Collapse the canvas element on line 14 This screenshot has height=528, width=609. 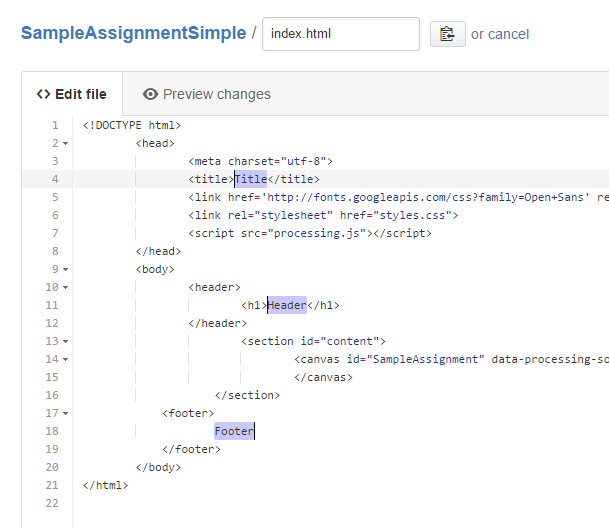(x=65, y=360)
